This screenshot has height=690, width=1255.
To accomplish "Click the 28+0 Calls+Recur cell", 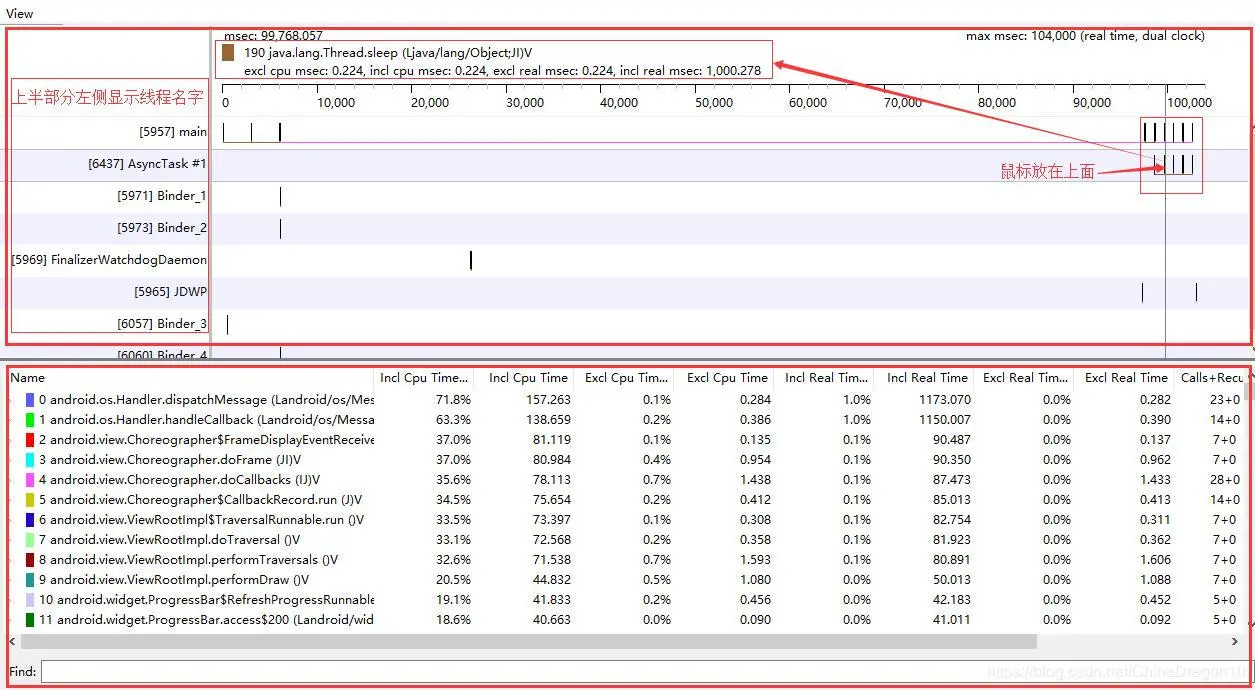I will 1223,480.
